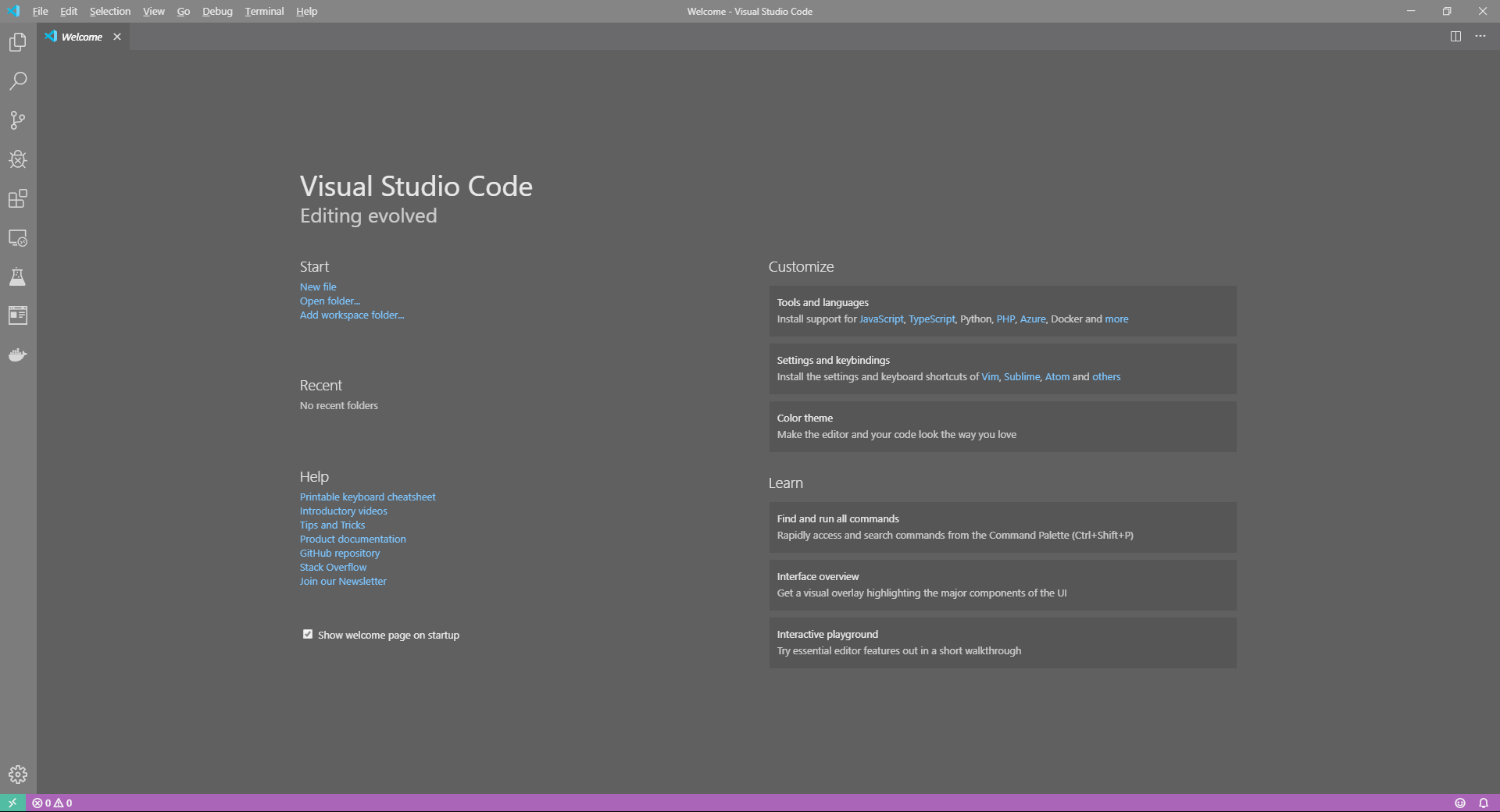Click the VS Code logo in title bar
Image resolution: width=1500 pixels, height=812 pixels.
pyautogui.click(x=13, y=11)
